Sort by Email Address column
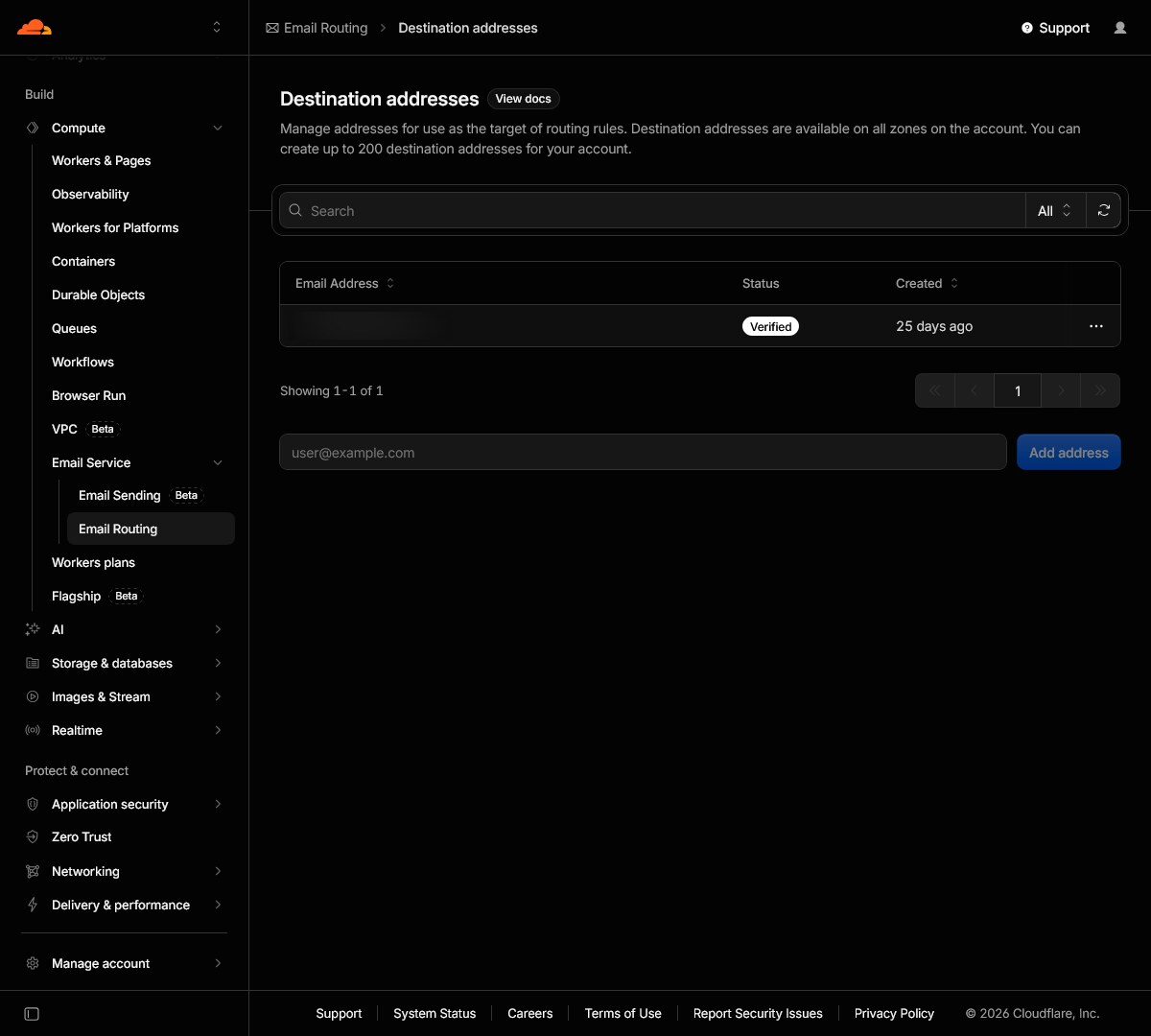 [x=345, y=283]
